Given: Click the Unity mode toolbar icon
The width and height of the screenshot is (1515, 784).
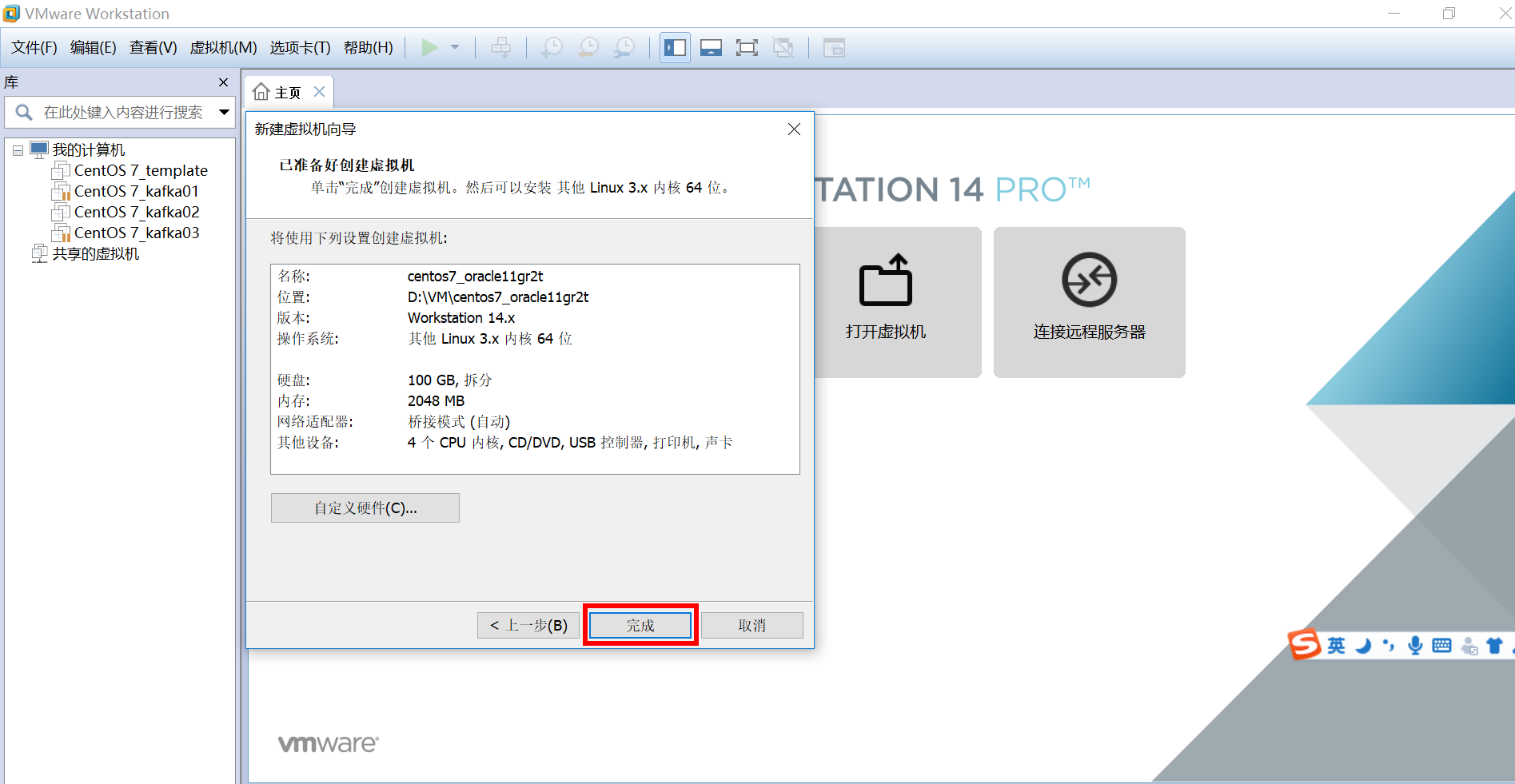Looking at the screenshot, I should tap(783, 48).
